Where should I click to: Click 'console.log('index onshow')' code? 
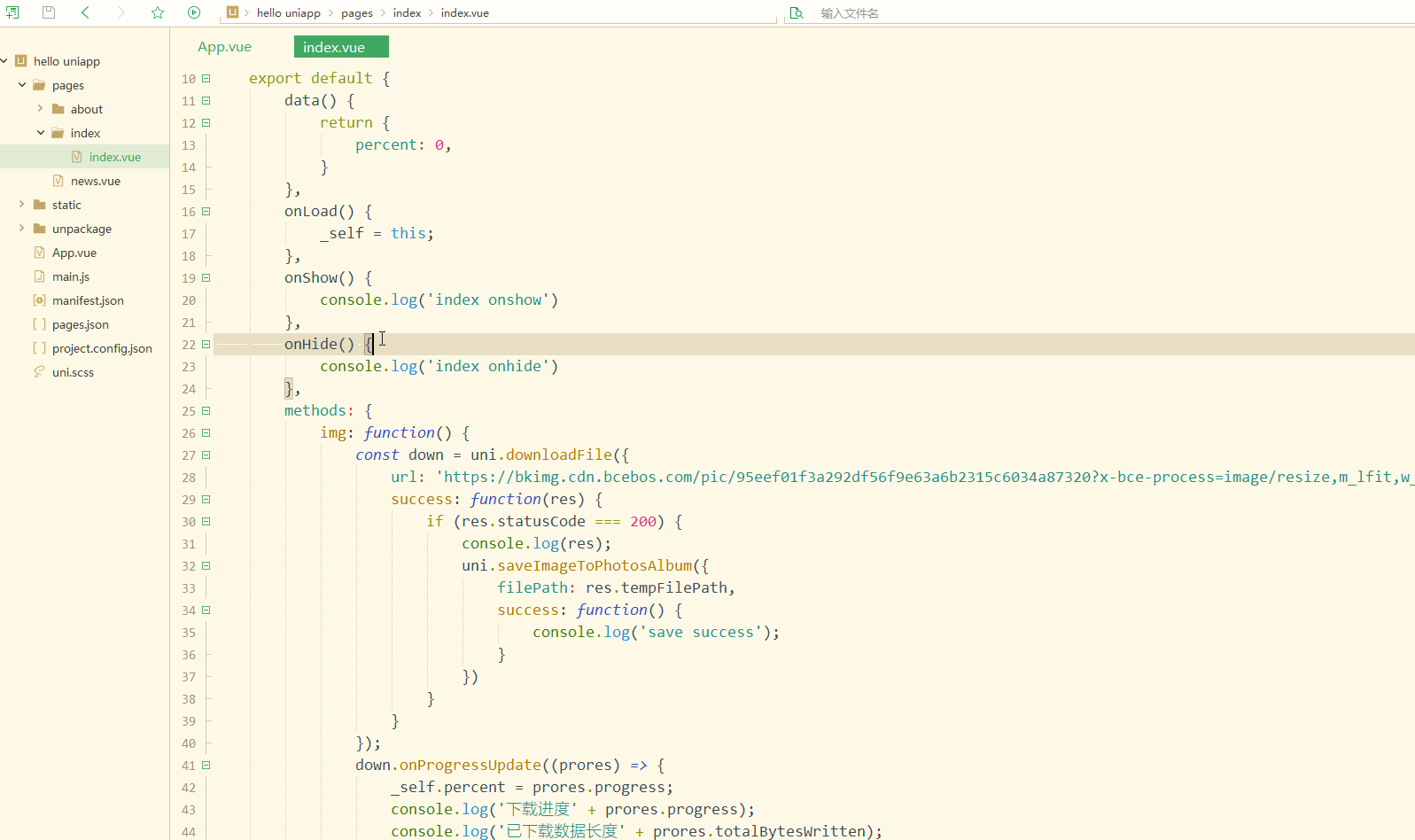coord(439,299)
